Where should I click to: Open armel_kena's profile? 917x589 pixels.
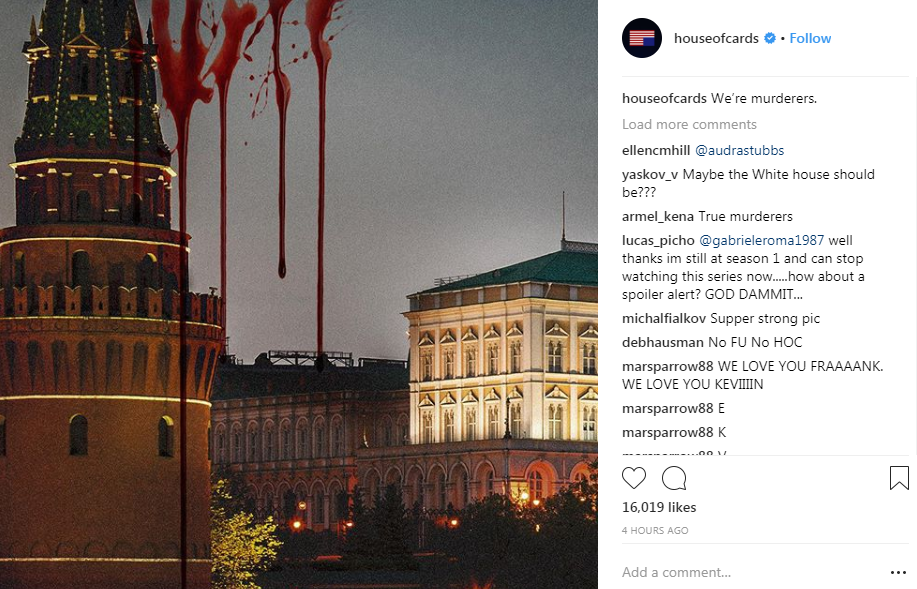pos(657,216)
